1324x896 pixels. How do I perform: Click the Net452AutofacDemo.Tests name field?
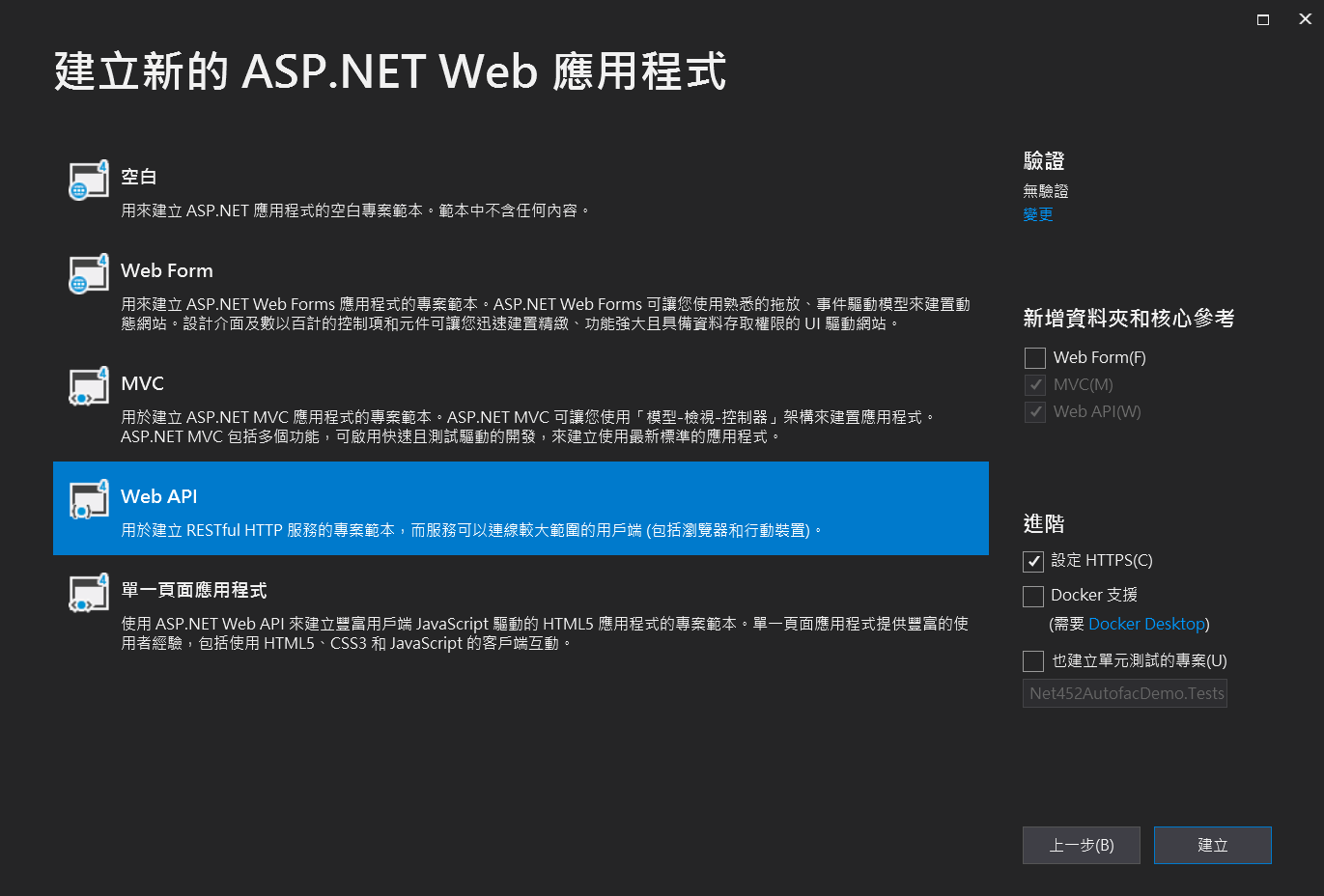tap(1125, 693)
